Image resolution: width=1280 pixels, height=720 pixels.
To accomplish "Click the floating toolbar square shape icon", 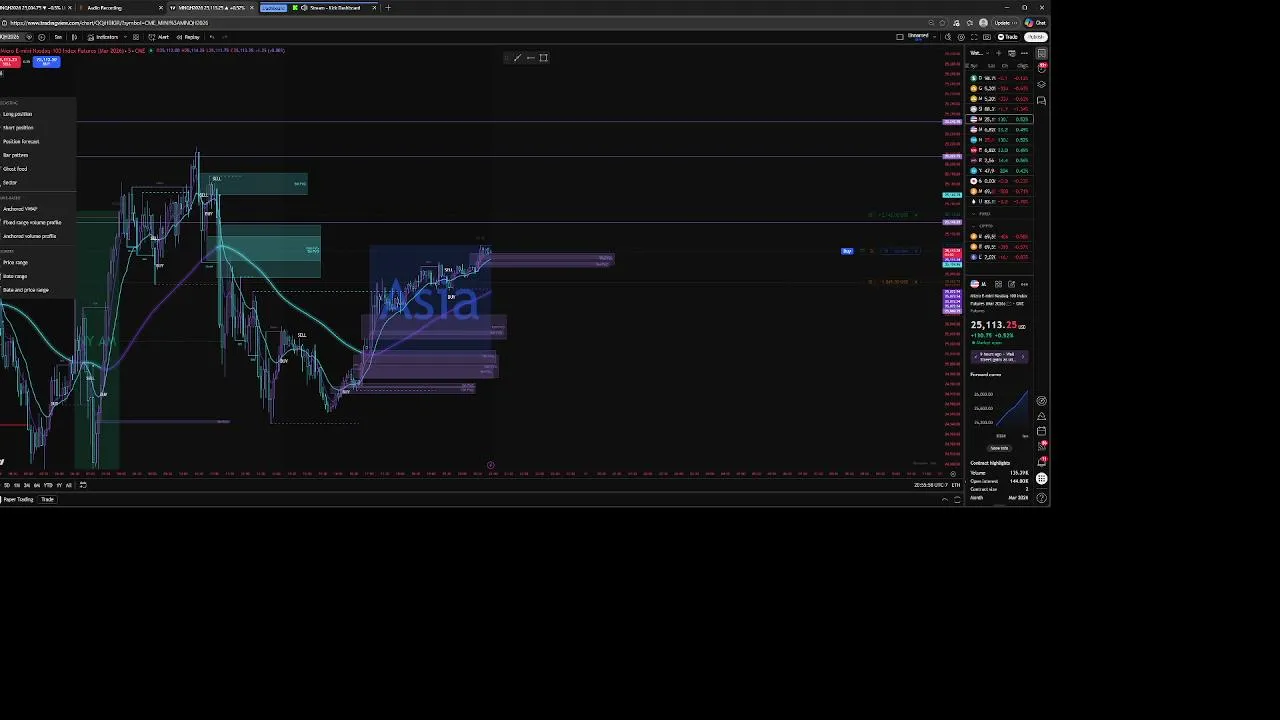I will [543, 58].
